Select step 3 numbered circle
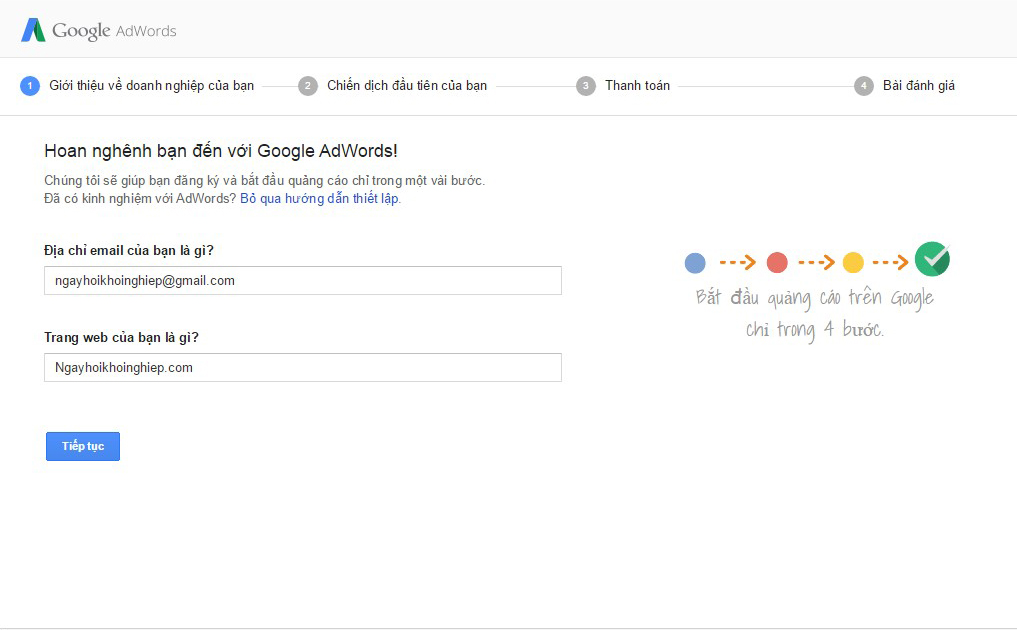The width and height of the screenshot is (1017, 630). tap(586, 86)
